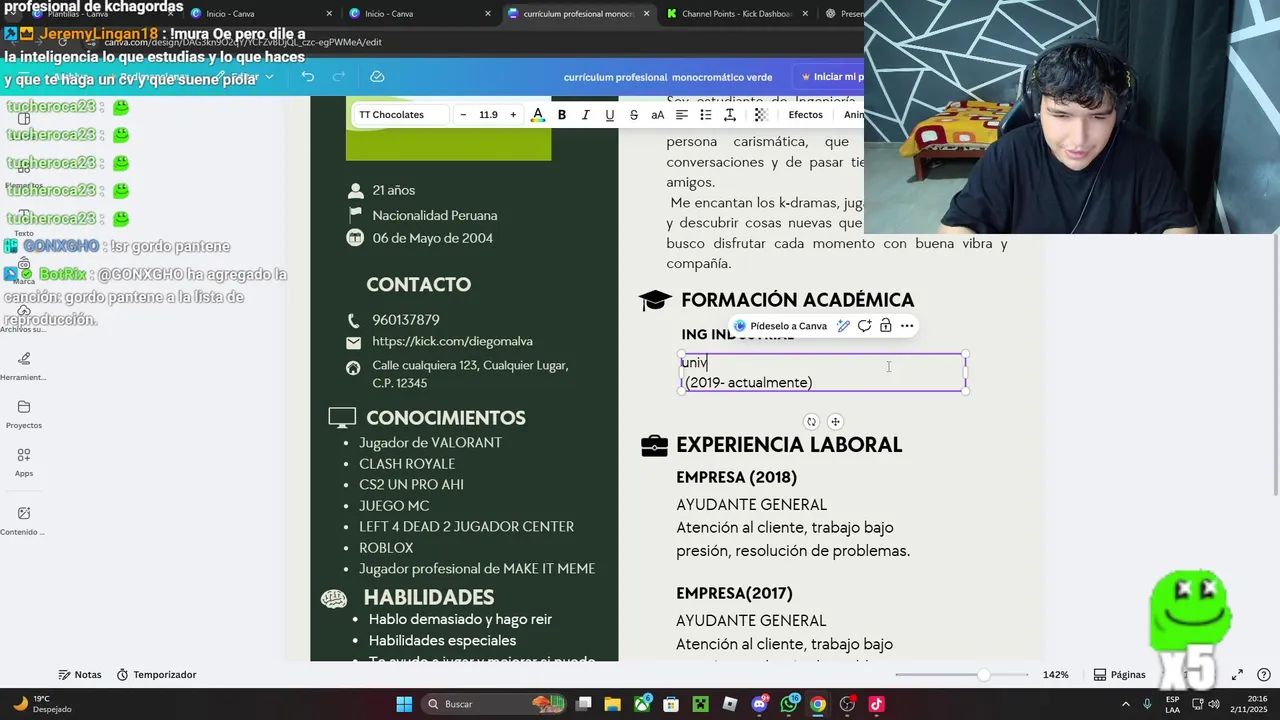Increase font size with plus

pos(513,115)
